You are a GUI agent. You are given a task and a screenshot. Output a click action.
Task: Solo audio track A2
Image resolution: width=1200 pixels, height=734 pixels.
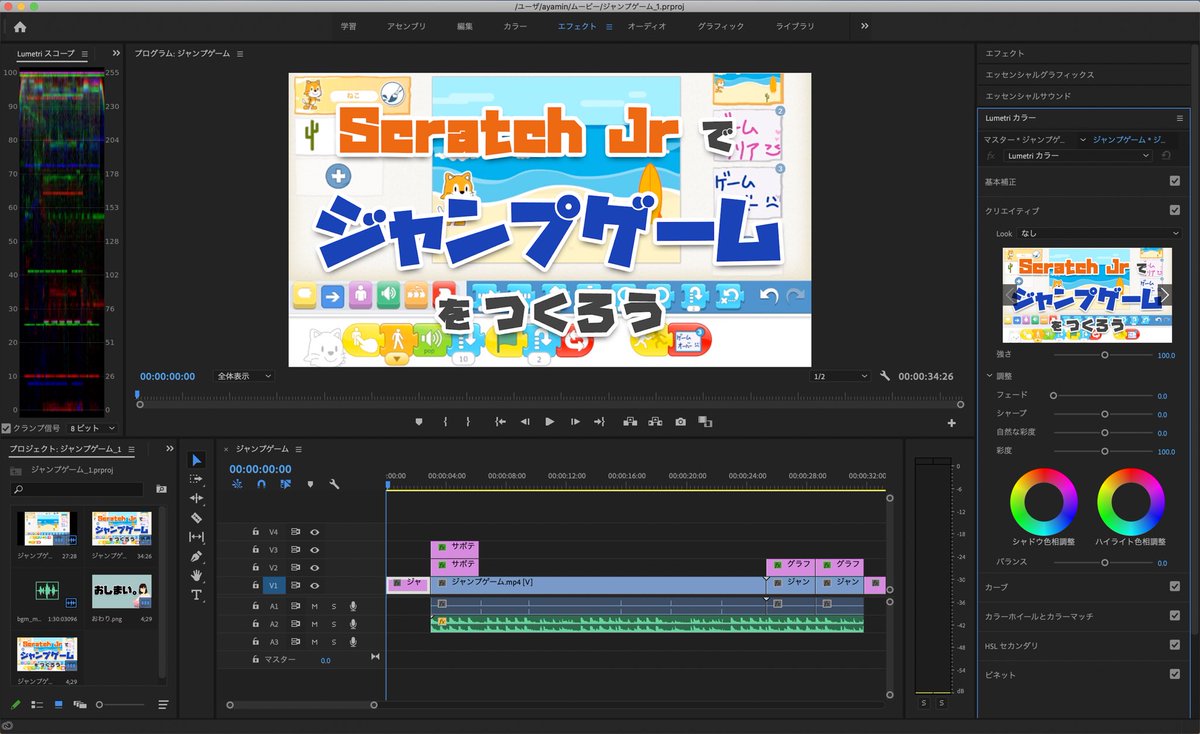coord(332,624)
